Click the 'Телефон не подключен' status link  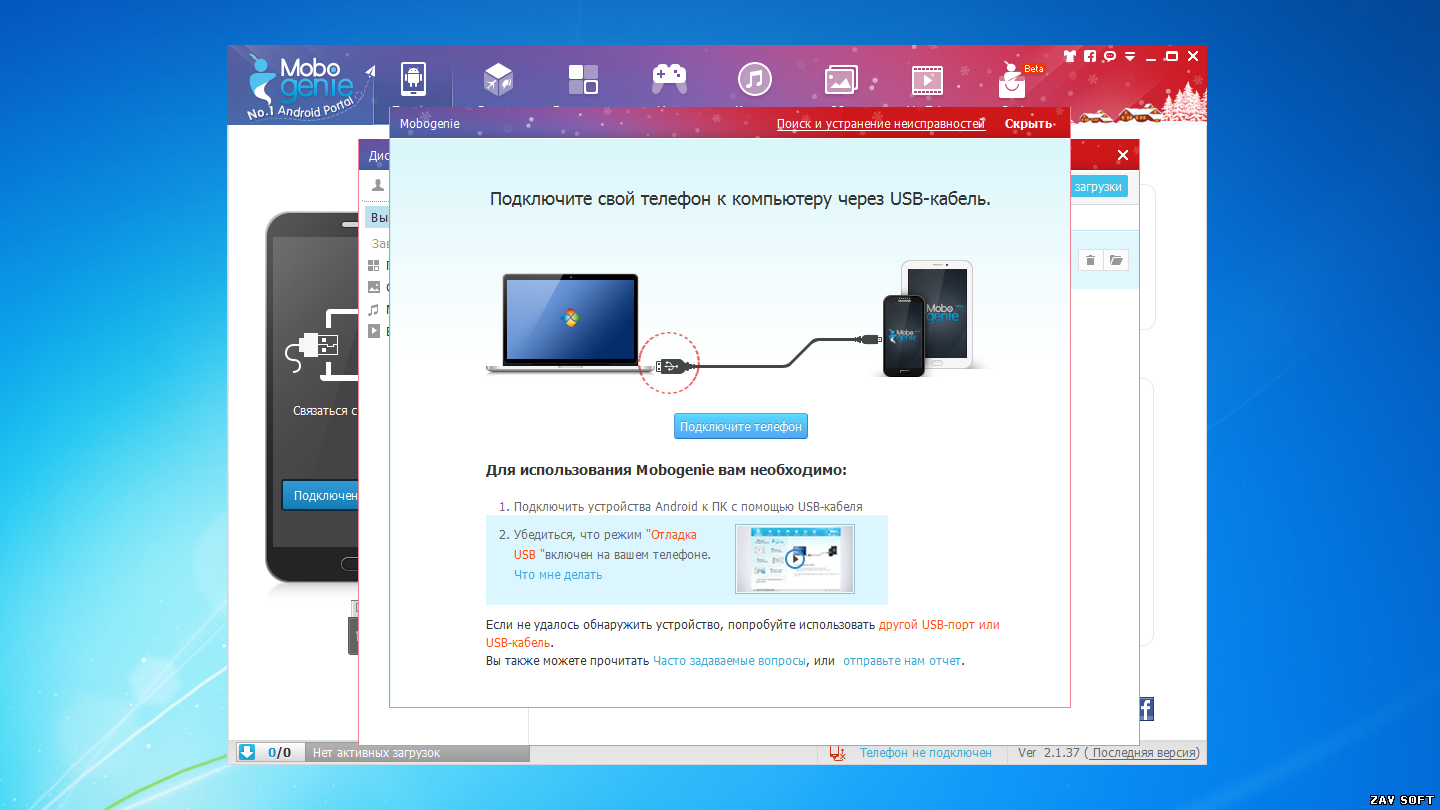coord(926,753)
